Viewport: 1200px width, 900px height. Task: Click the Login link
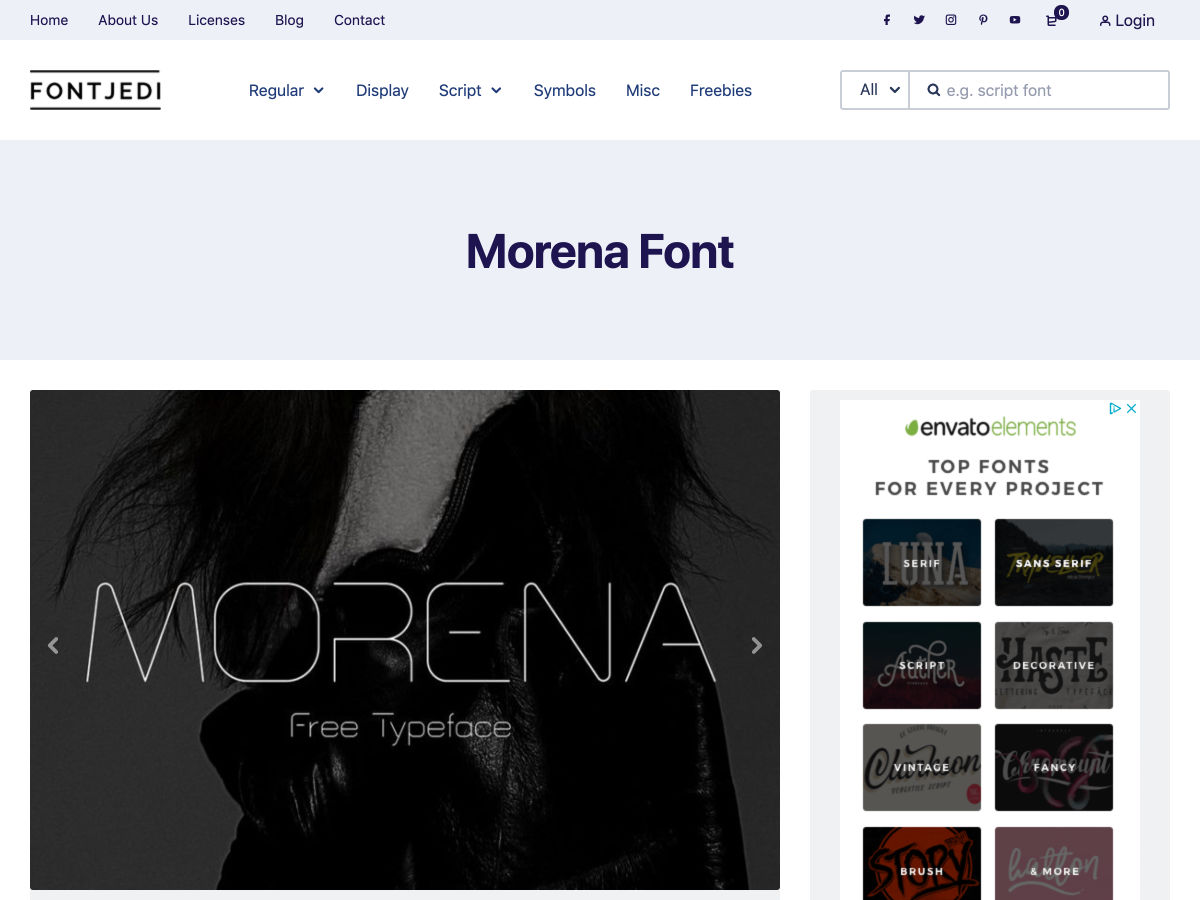(1127, 20)
